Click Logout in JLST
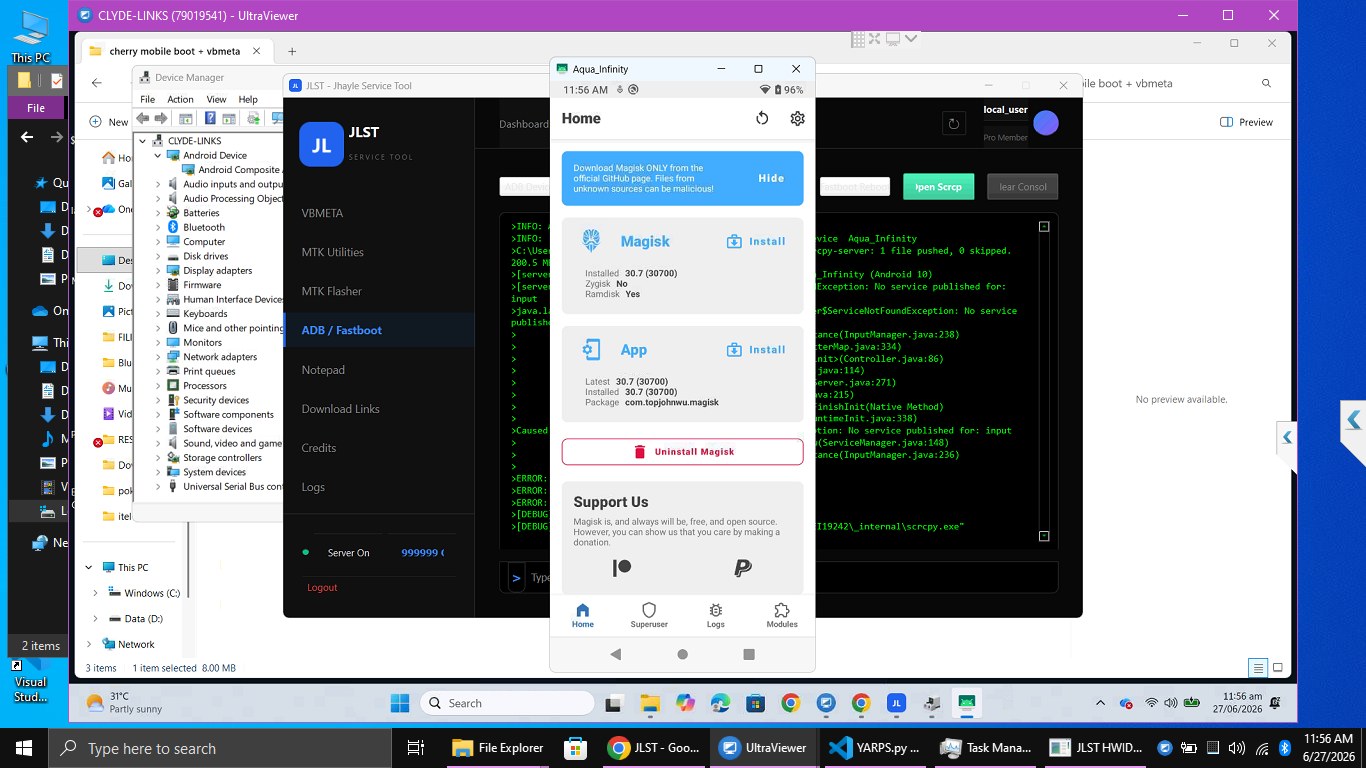 (x=322, y=587)
